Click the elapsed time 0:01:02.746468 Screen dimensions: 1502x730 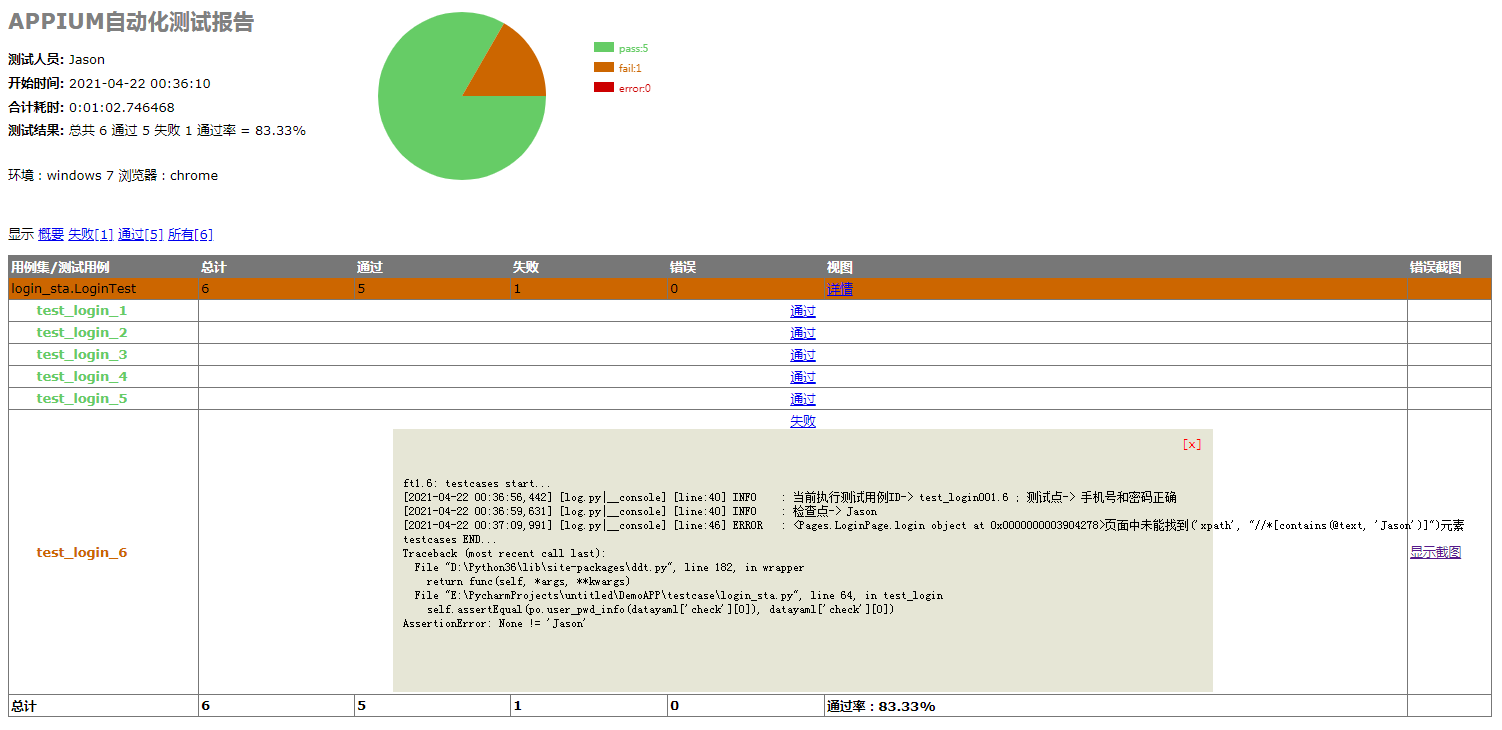click(122, 107)
